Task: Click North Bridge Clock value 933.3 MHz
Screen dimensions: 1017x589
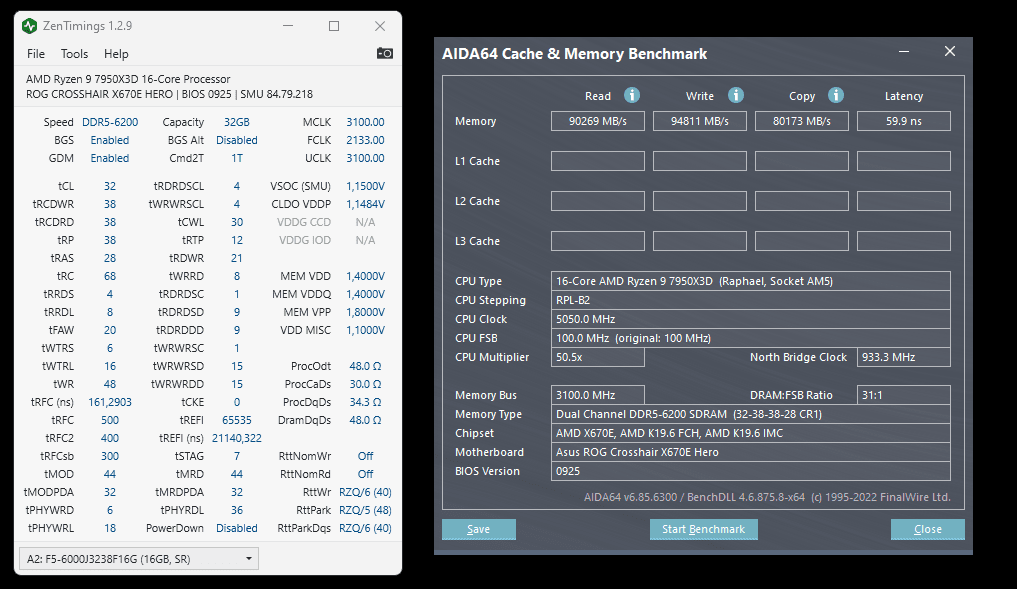Action: click(x=904, y=357)
